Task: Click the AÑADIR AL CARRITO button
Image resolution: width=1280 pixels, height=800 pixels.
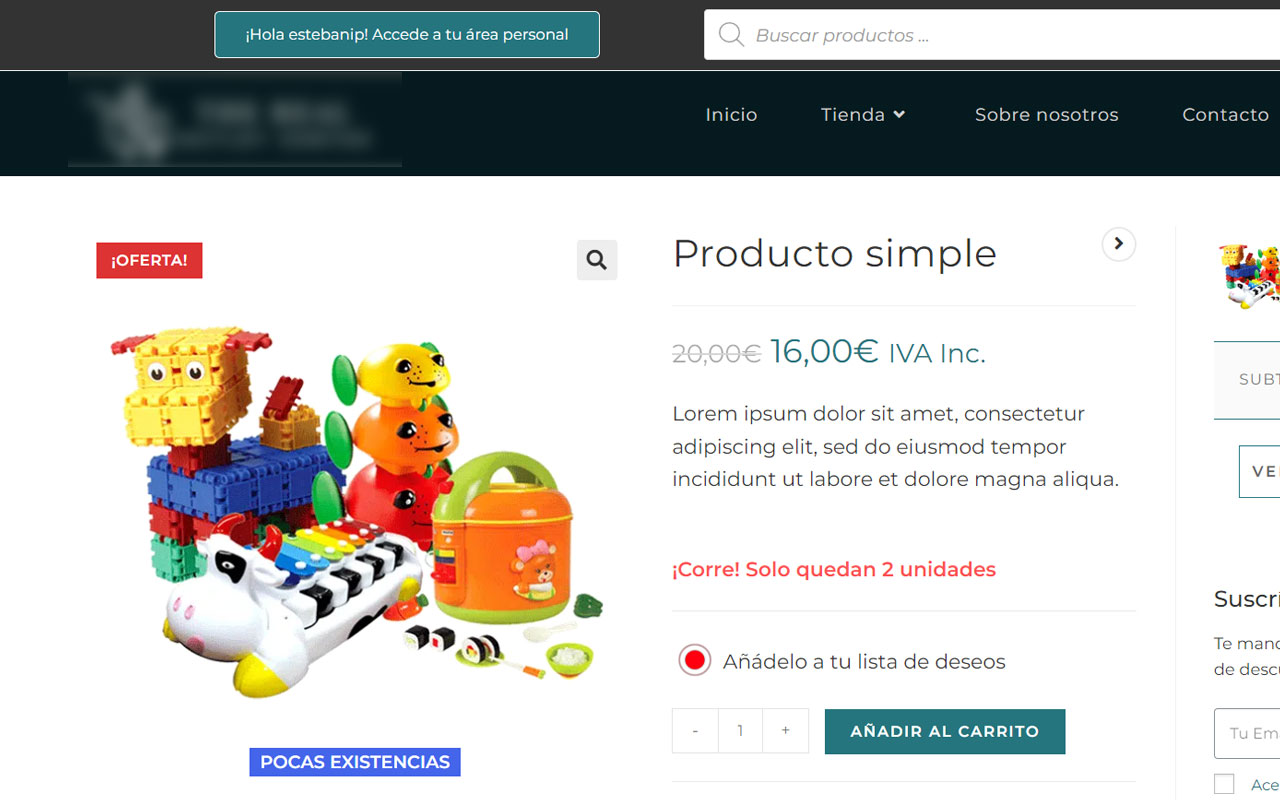Action: pyautogui.click(x=945, y=731)
